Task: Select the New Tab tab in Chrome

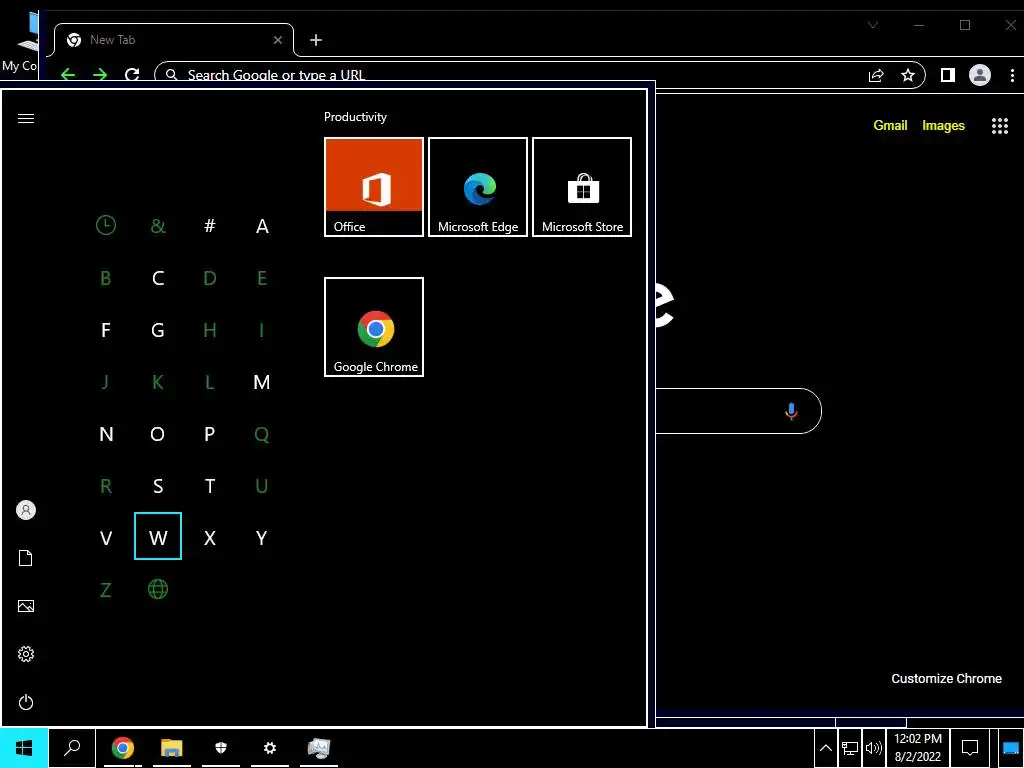Action: 174,40
